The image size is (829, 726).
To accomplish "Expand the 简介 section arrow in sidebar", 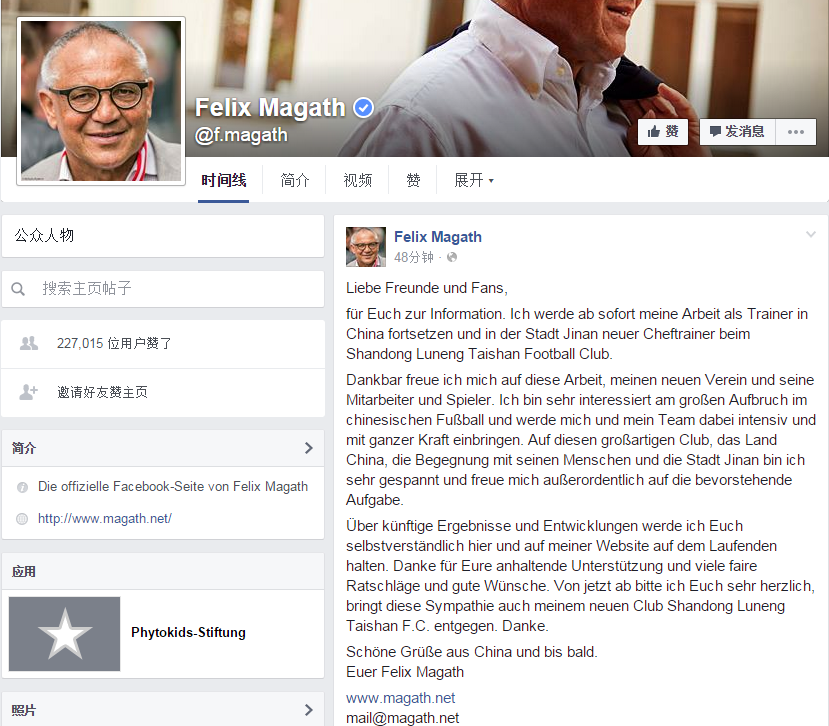I will pos(309,448).
